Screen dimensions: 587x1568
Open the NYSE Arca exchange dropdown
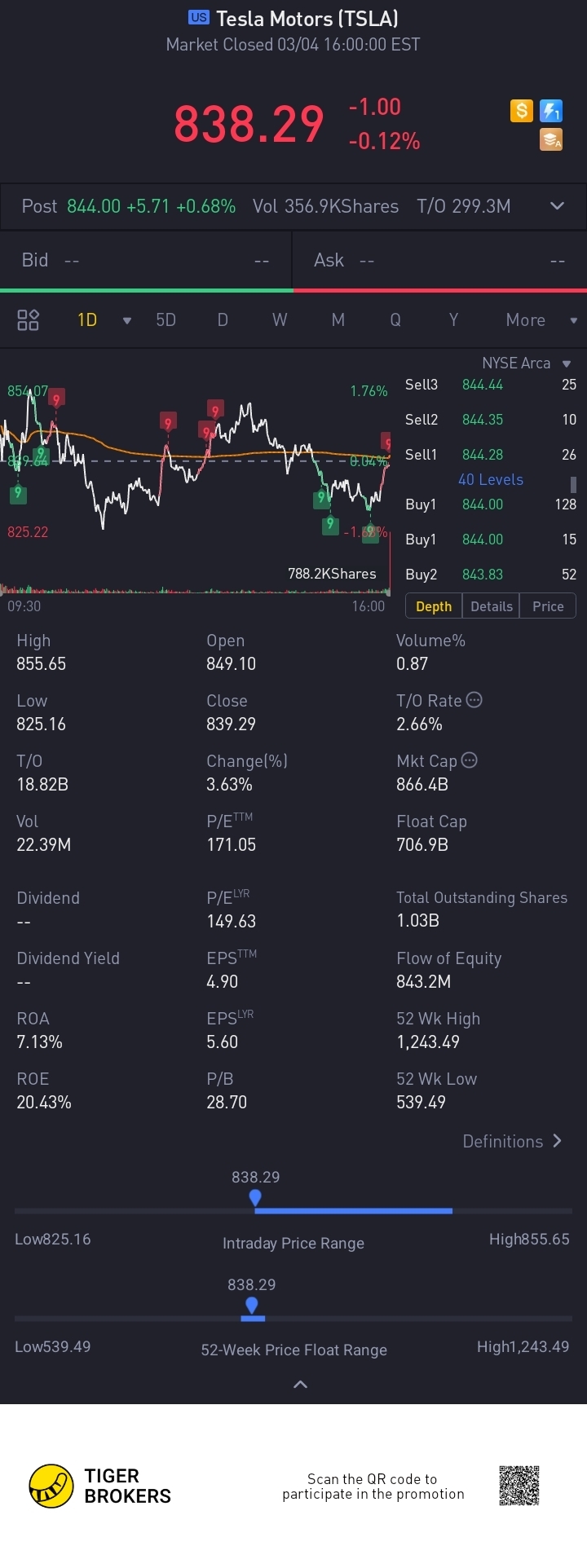526,363
